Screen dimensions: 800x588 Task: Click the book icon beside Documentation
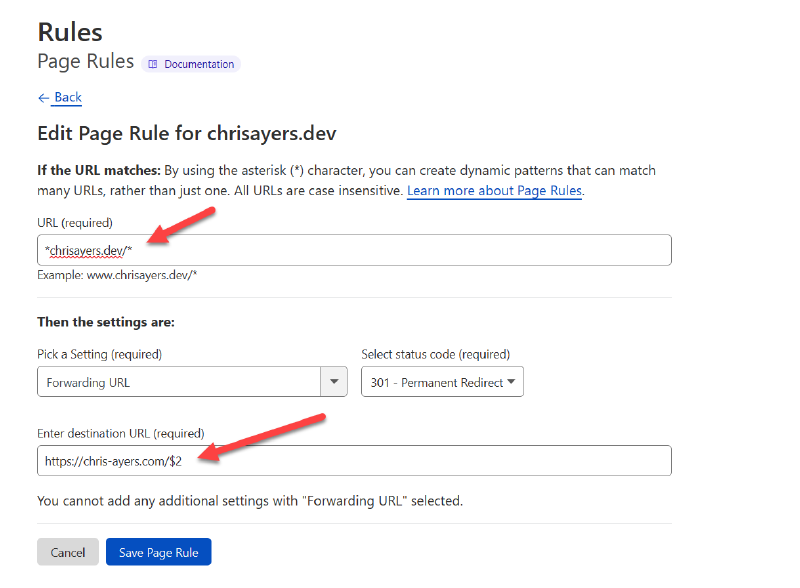pos(153,64)
